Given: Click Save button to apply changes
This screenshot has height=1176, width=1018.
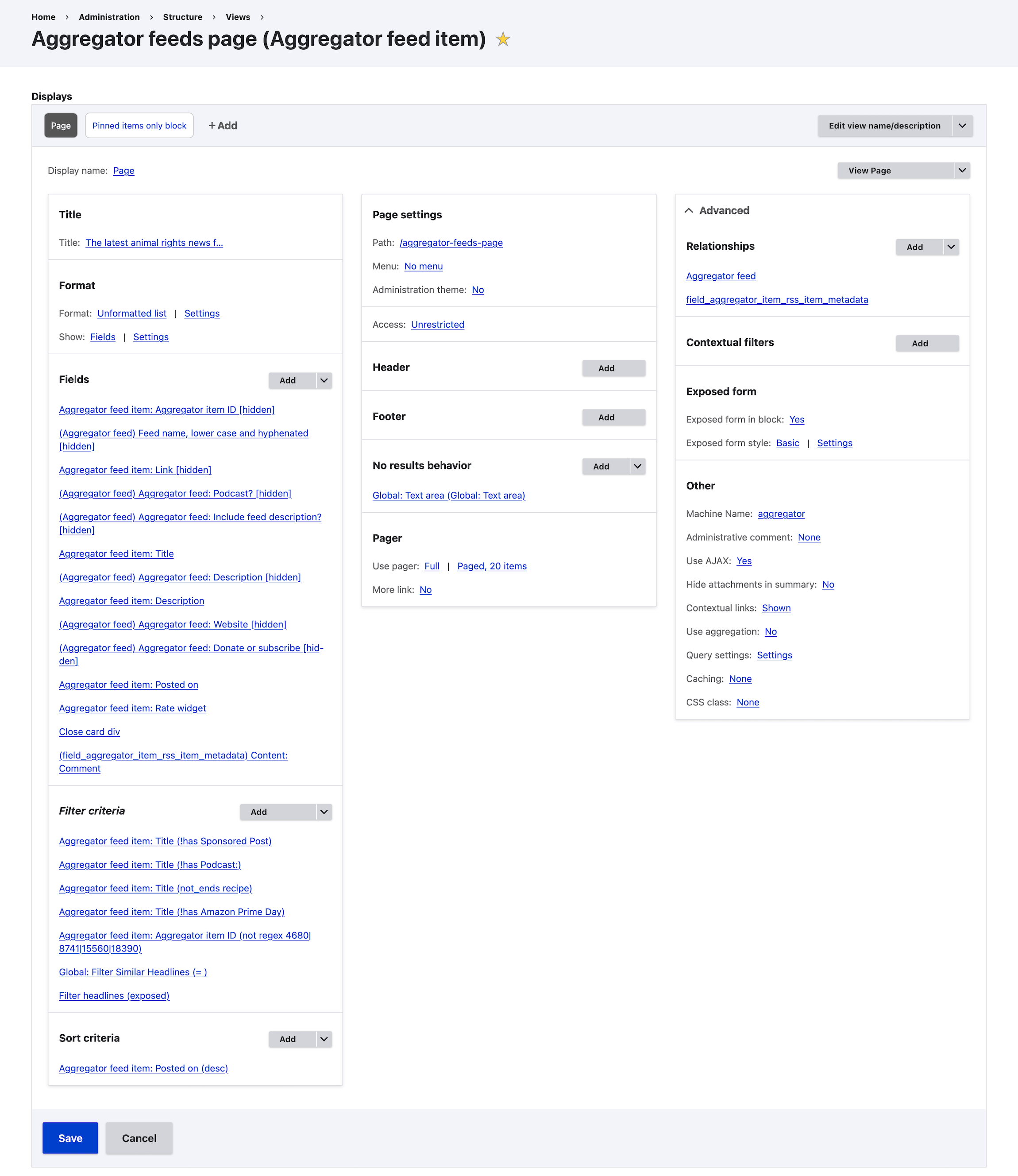Looking at the screenshot, I should click(70, 1137).
